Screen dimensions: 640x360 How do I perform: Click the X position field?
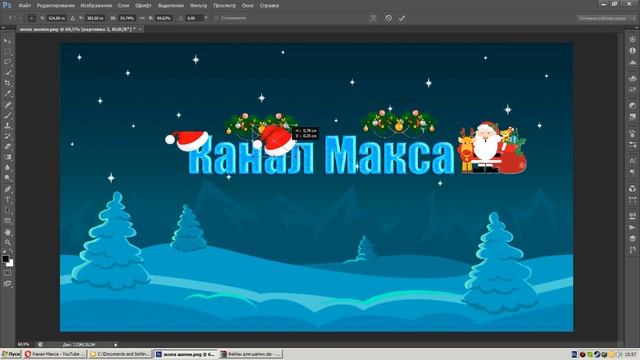coord(57,18)
